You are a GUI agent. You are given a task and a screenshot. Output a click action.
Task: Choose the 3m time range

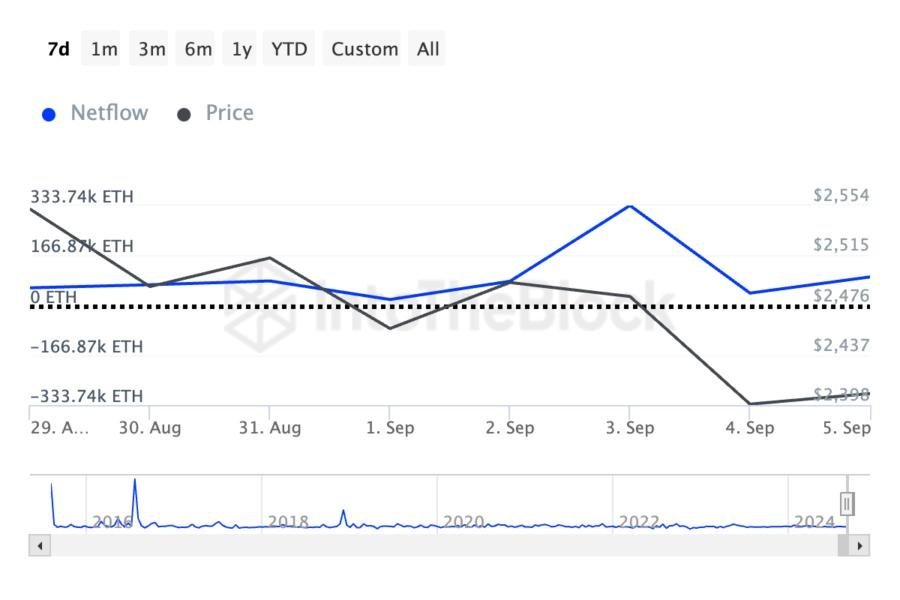point(151,49)
